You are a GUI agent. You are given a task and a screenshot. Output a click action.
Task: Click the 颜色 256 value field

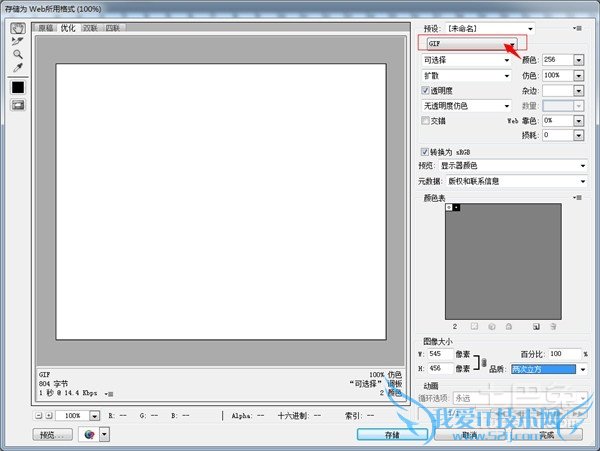click(x=558, y=60)
